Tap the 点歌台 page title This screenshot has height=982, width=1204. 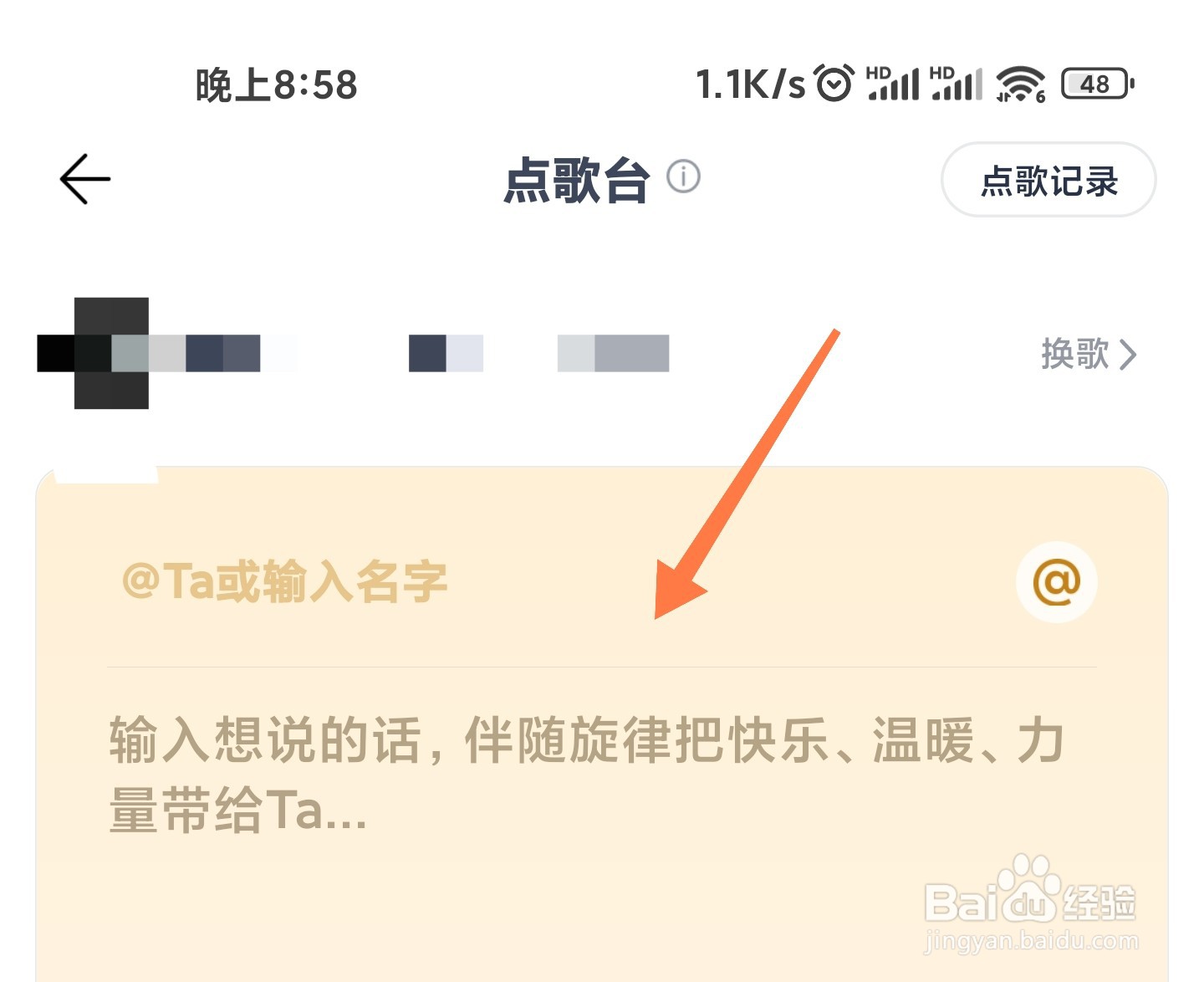tap(576, 179)
